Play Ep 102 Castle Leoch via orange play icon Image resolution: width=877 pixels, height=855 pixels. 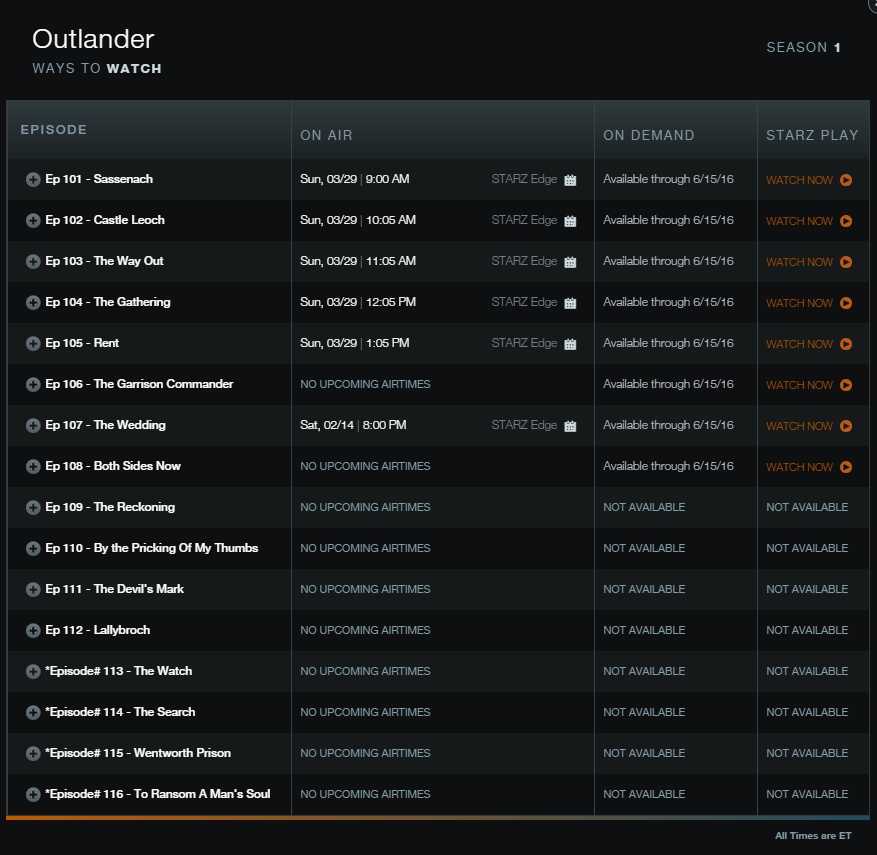click(846, 221)
